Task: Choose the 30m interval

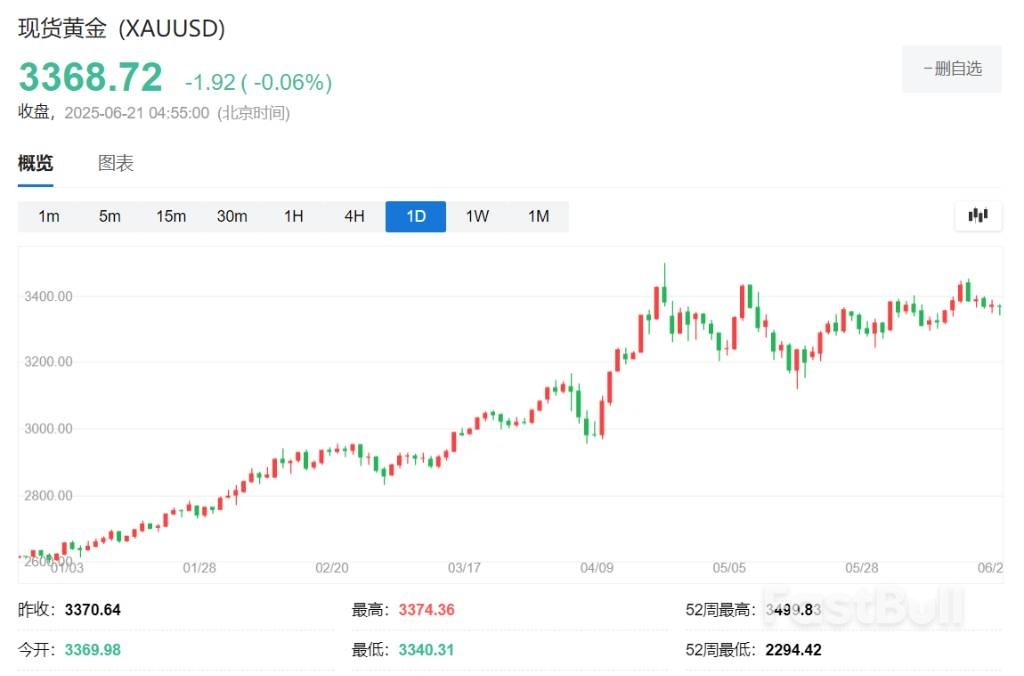Action: (x=232, y=216)
